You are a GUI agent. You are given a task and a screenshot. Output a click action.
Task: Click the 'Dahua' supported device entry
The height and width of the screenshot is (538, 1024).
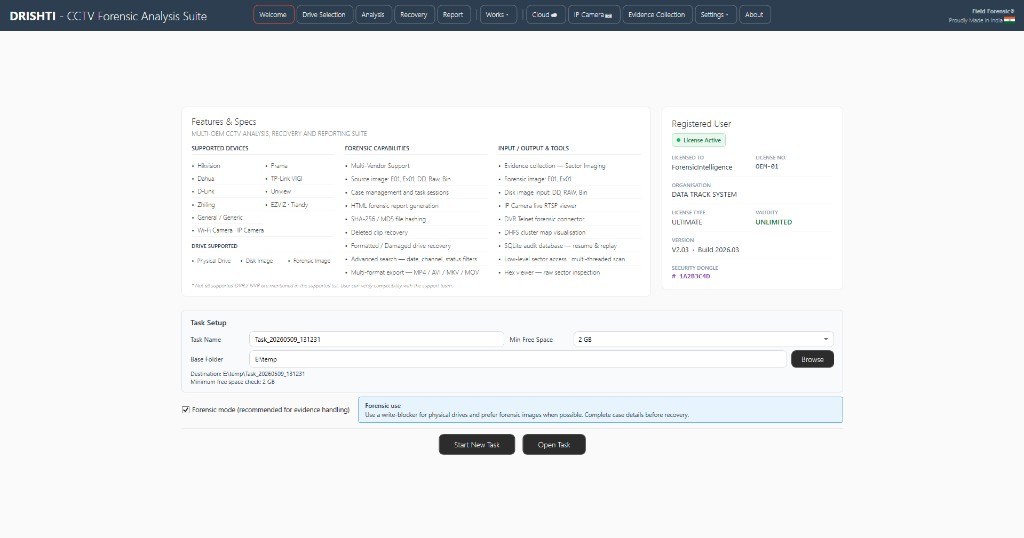pos(206,178)
